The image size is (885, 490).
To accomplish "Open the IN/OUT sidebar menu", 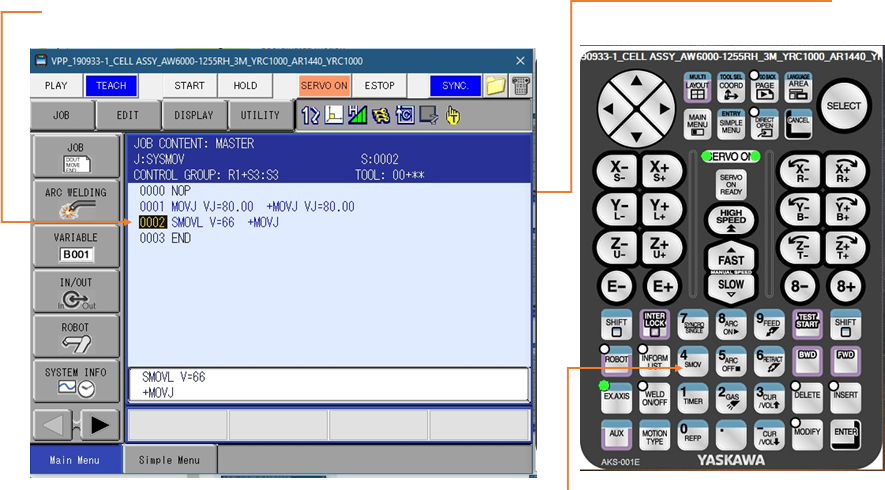I will click(76, 291).
